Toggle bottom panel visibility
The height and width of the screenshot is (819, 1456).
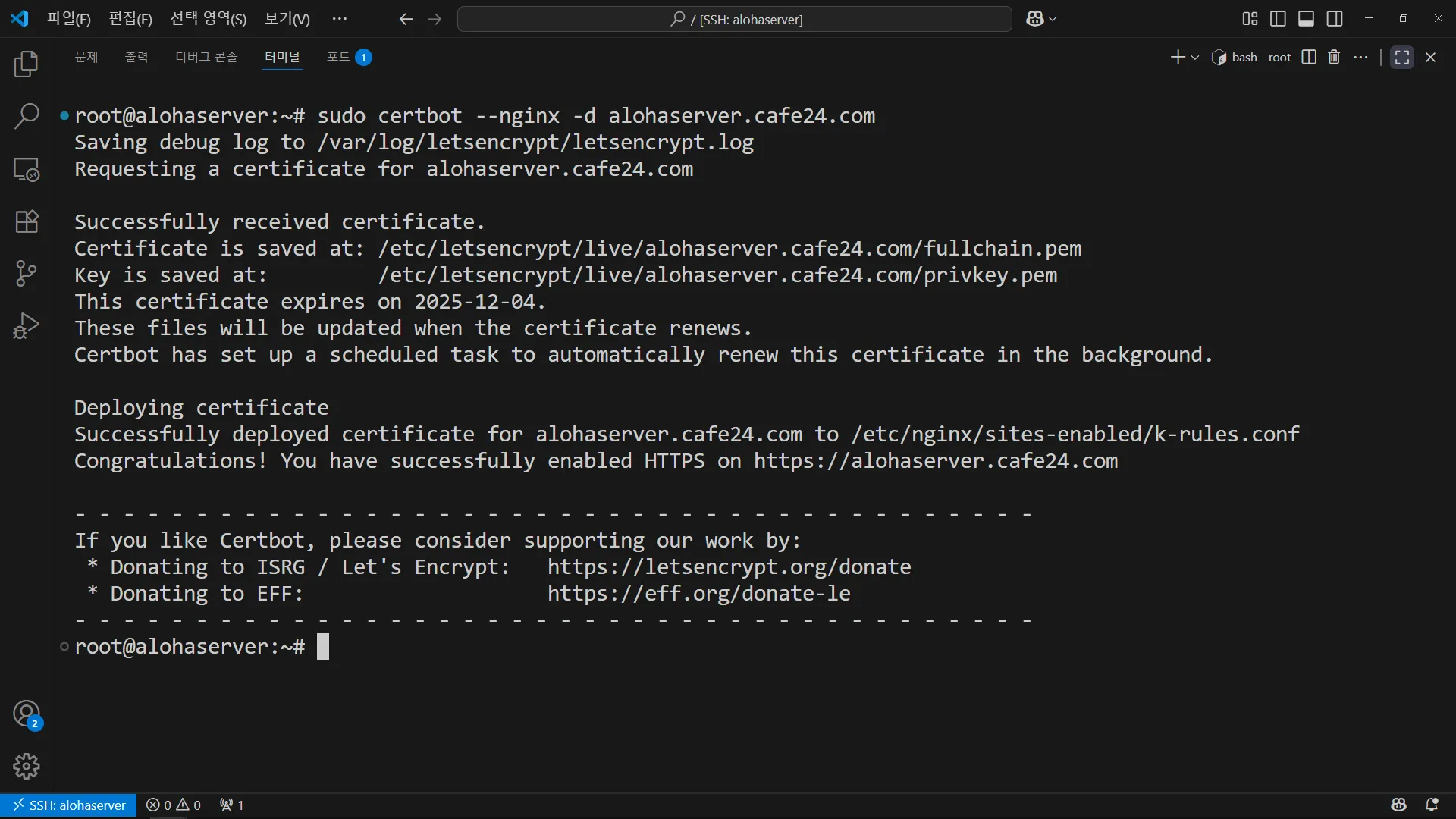pos(1306,19)
